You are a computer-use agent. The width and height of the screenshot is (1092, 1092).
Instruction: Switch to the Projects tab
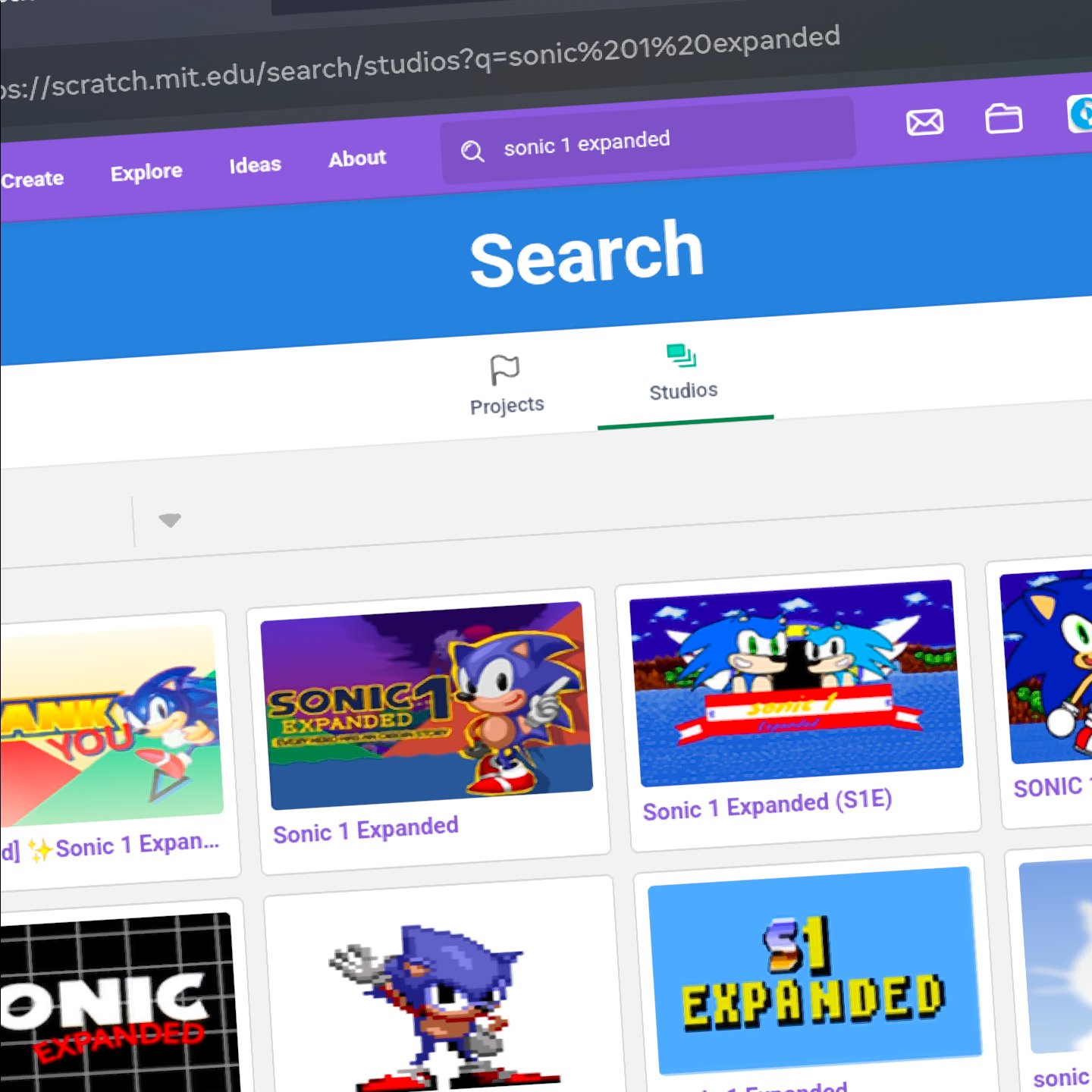[507, 405]
